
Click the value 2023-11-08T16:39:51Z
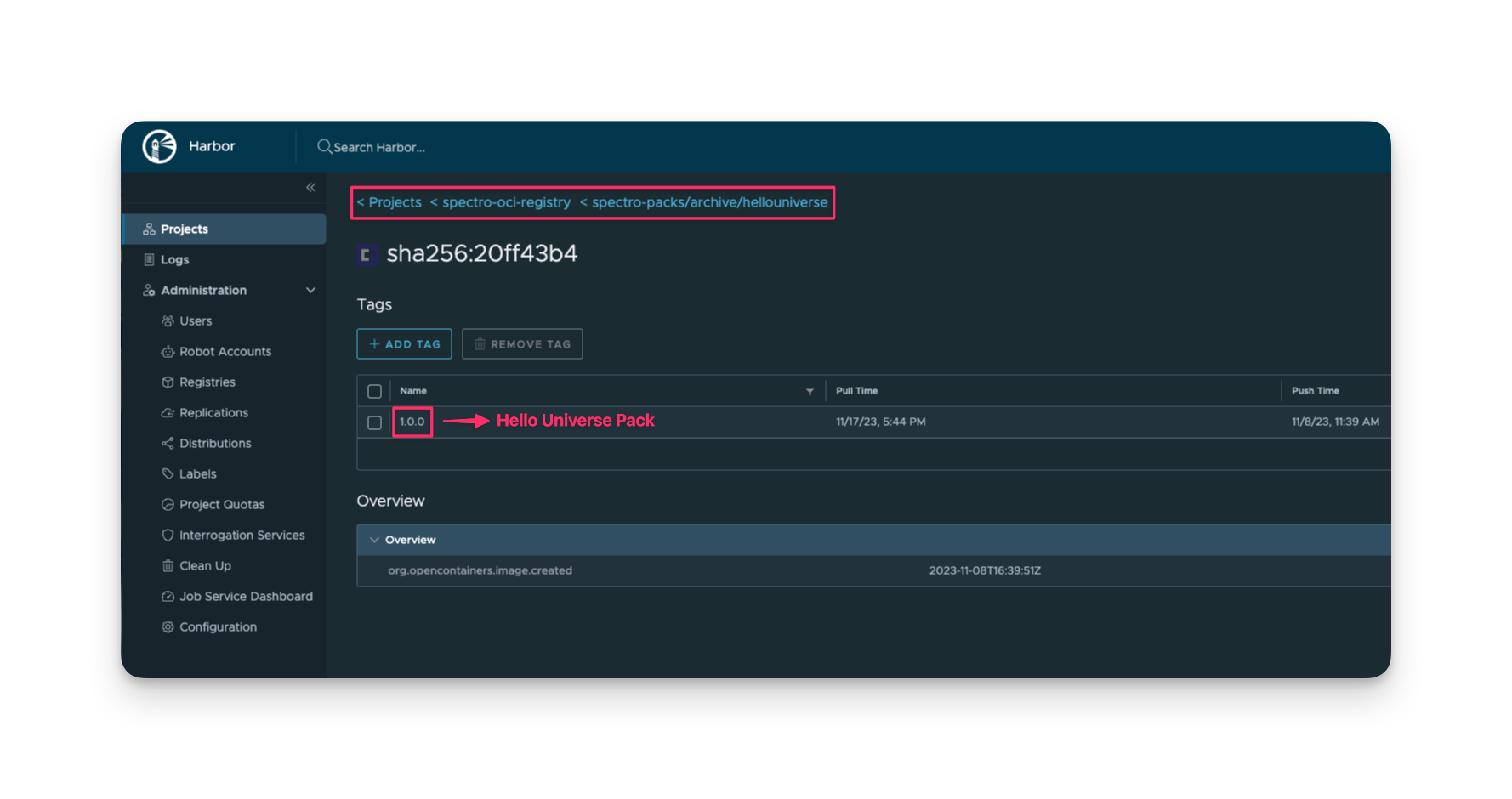tap(985, 570)
